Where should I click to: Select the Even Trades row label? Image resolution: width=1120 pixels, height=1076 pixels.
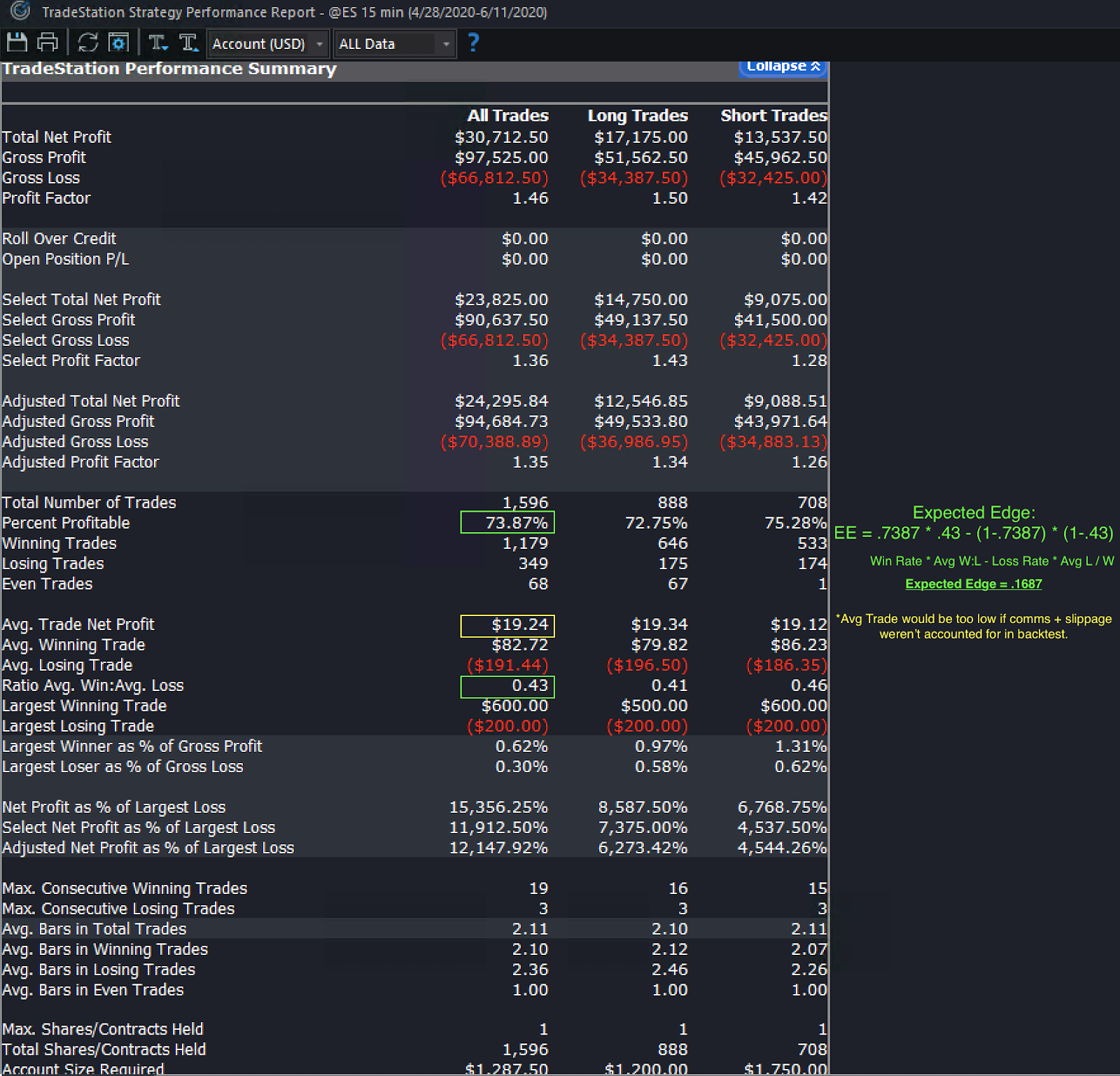pos(48,584)
